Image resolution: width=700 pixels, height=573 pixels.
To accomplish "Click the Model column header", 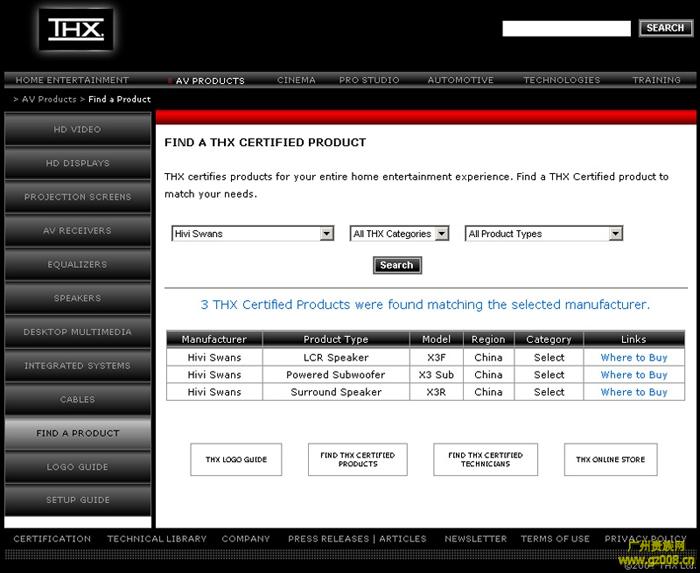I will coord(436,339).
